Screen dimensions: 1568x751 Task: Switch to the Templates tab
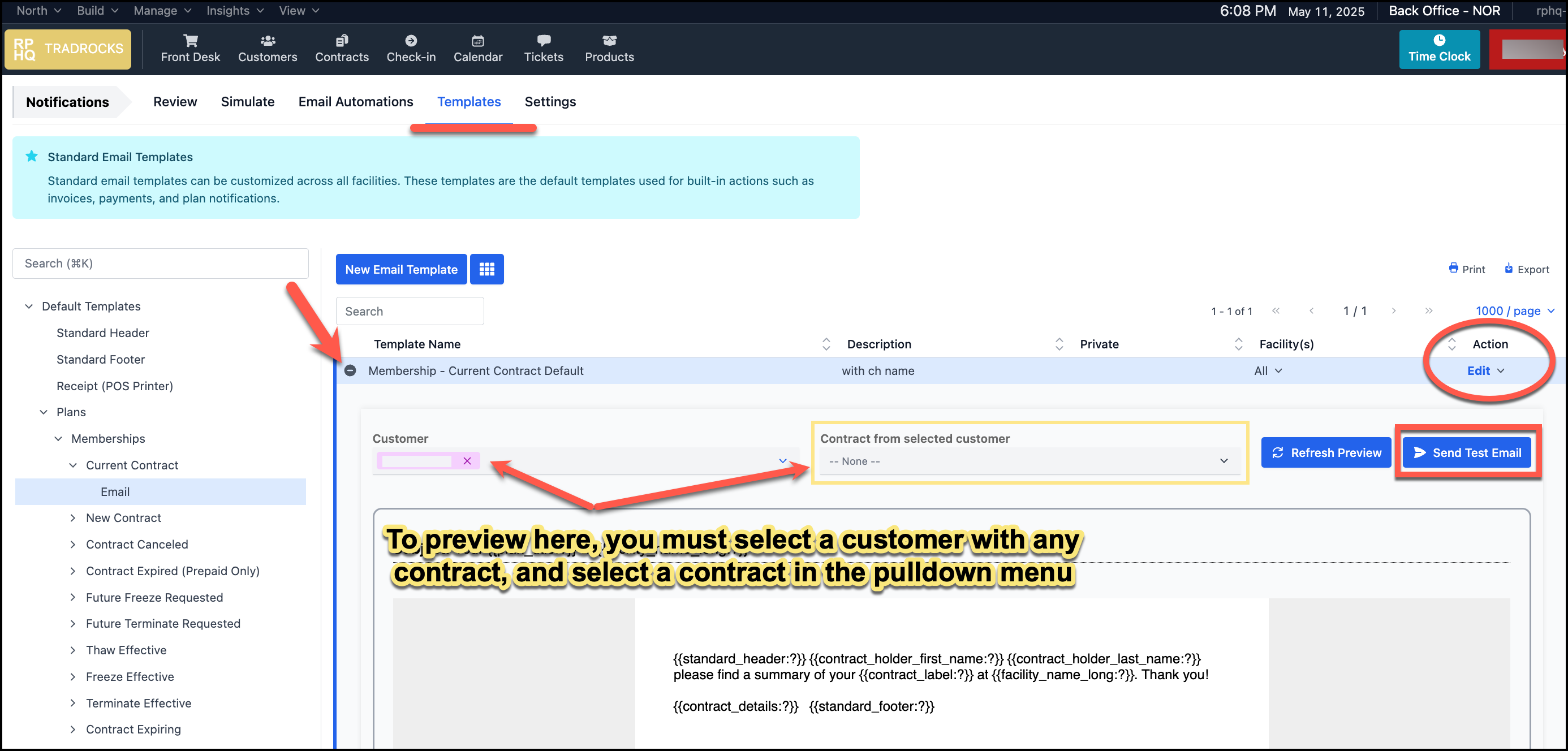(x=469, y=102)
